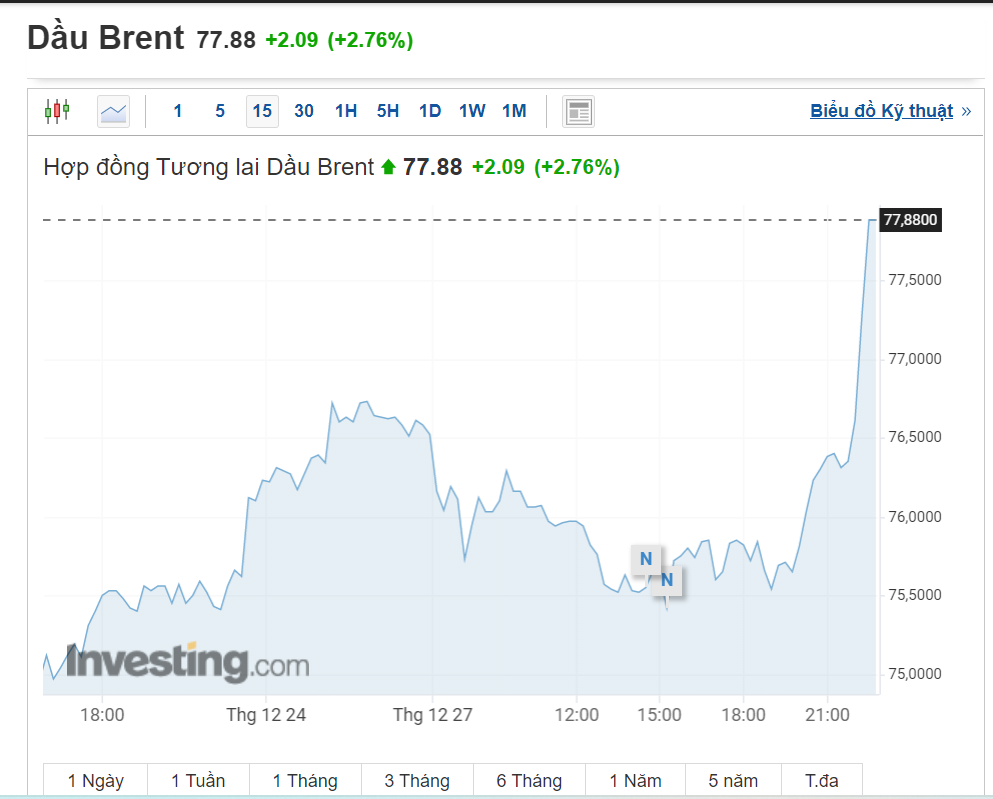This screenshot has height=799, width=993.
Task: Set the interval to 1D
Action: [430, 111]
